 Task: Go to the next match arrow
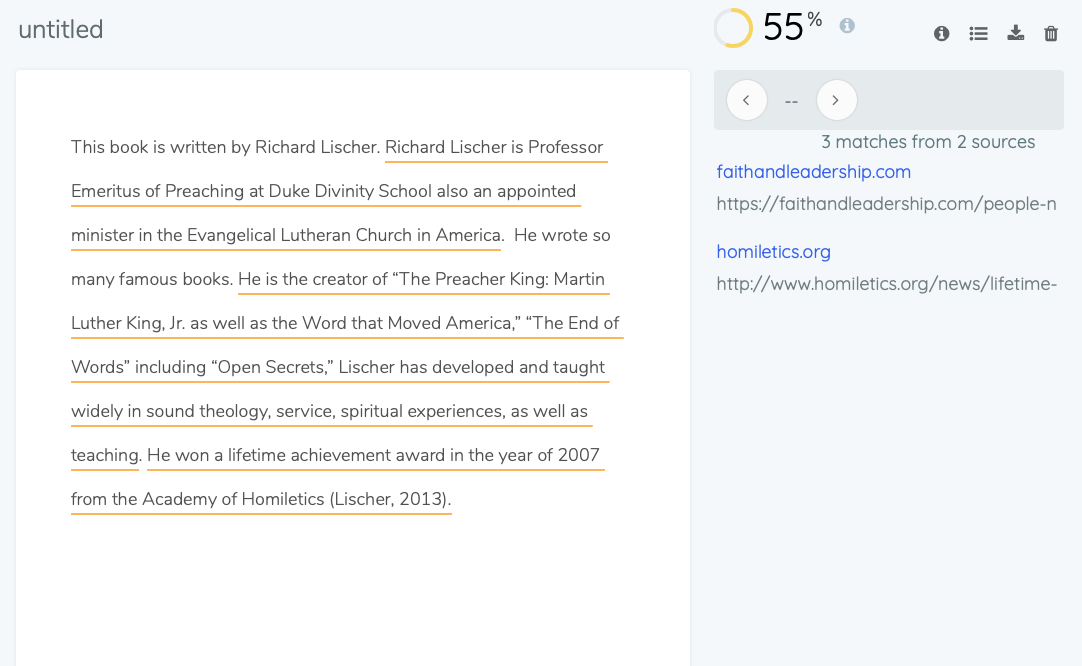tap(836, 100)
